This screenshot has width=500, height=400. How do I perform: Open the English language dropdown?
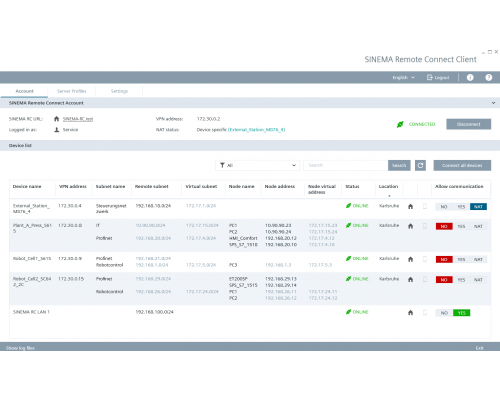pyautogui.click(x=403, y=77)
